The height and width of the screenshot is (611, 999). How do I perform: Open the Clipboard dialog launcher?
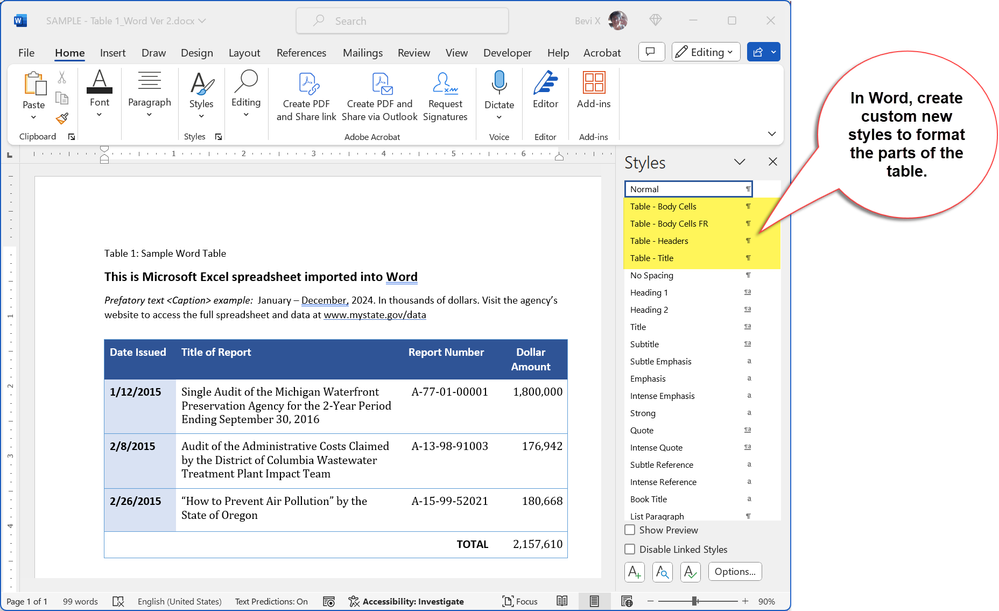[71, 137]
